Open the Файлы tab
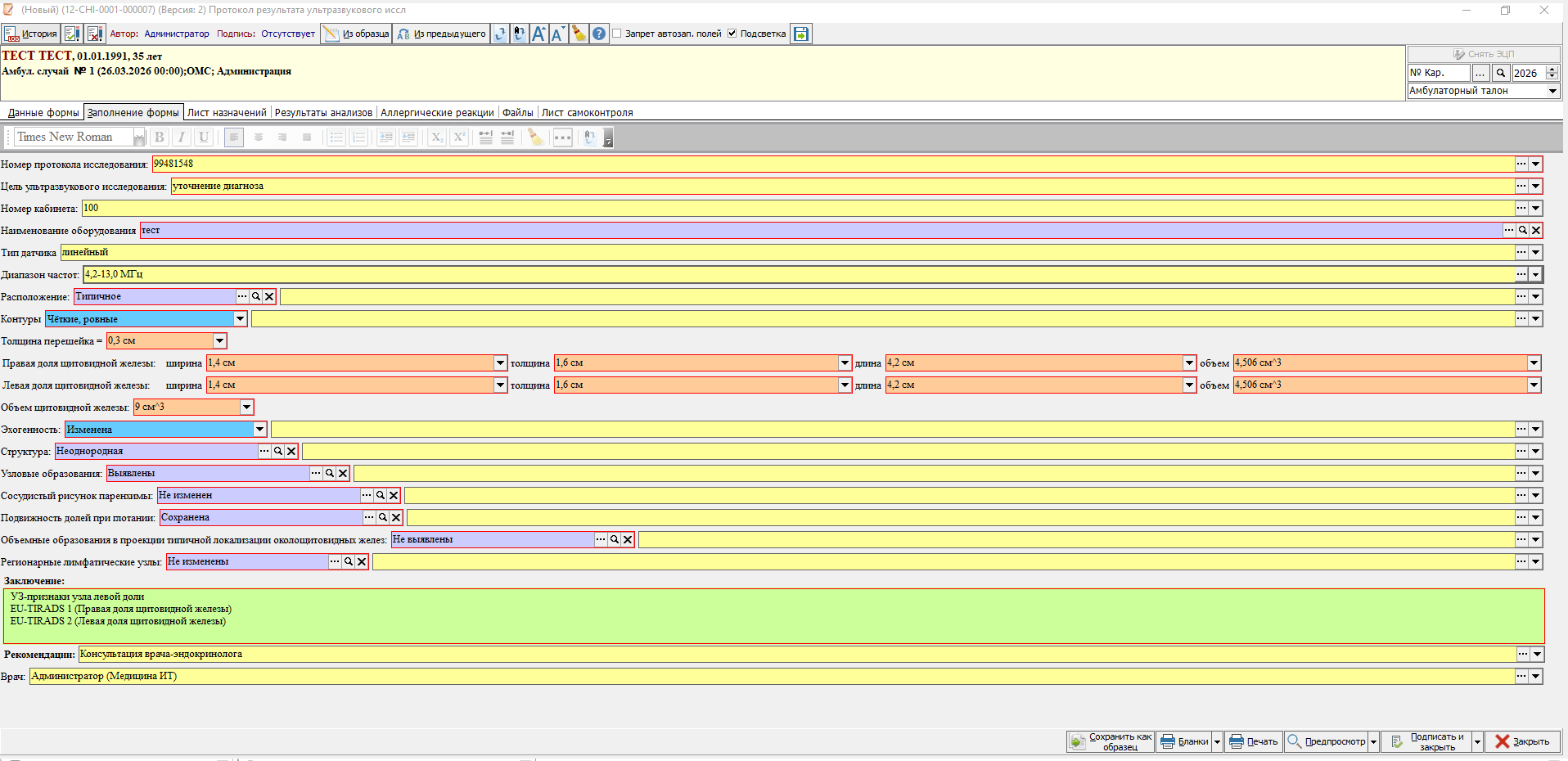This screenshot has height=761, width=1568. pos(517,113)
